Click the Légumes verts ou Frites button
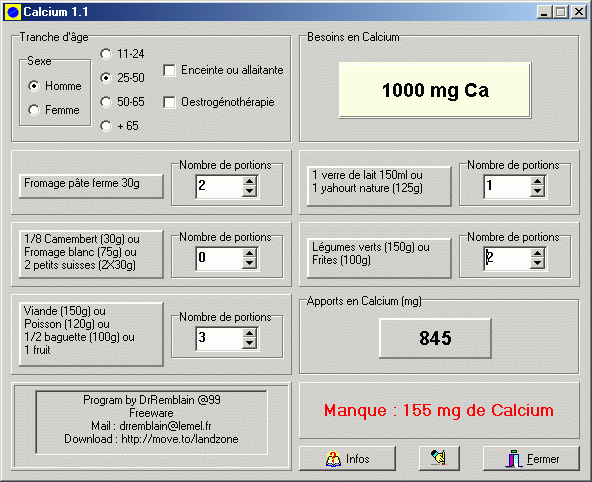This screenshot has width=592, height=482. [x=379, y=258]
